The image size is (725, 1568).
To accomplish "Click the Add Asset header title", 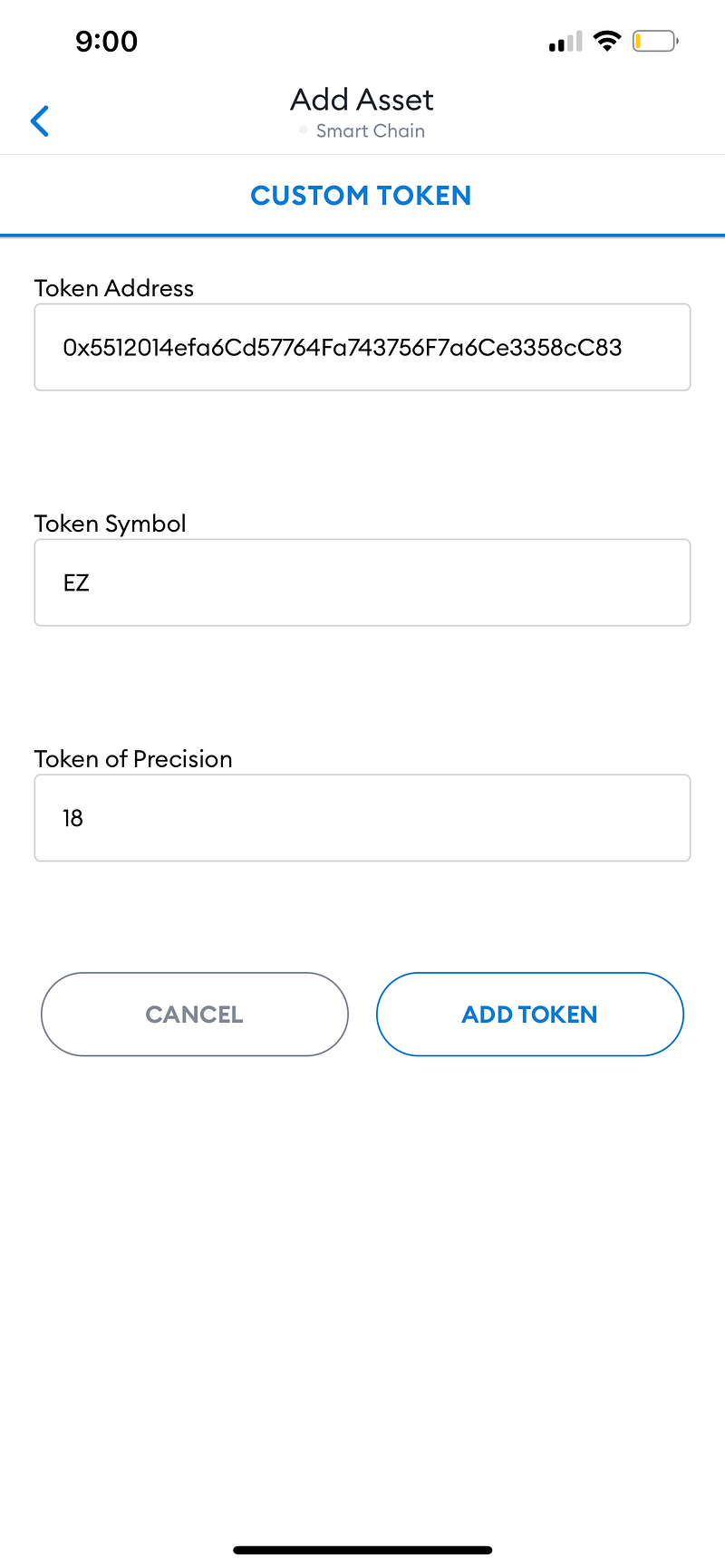I will click(362, 100).
